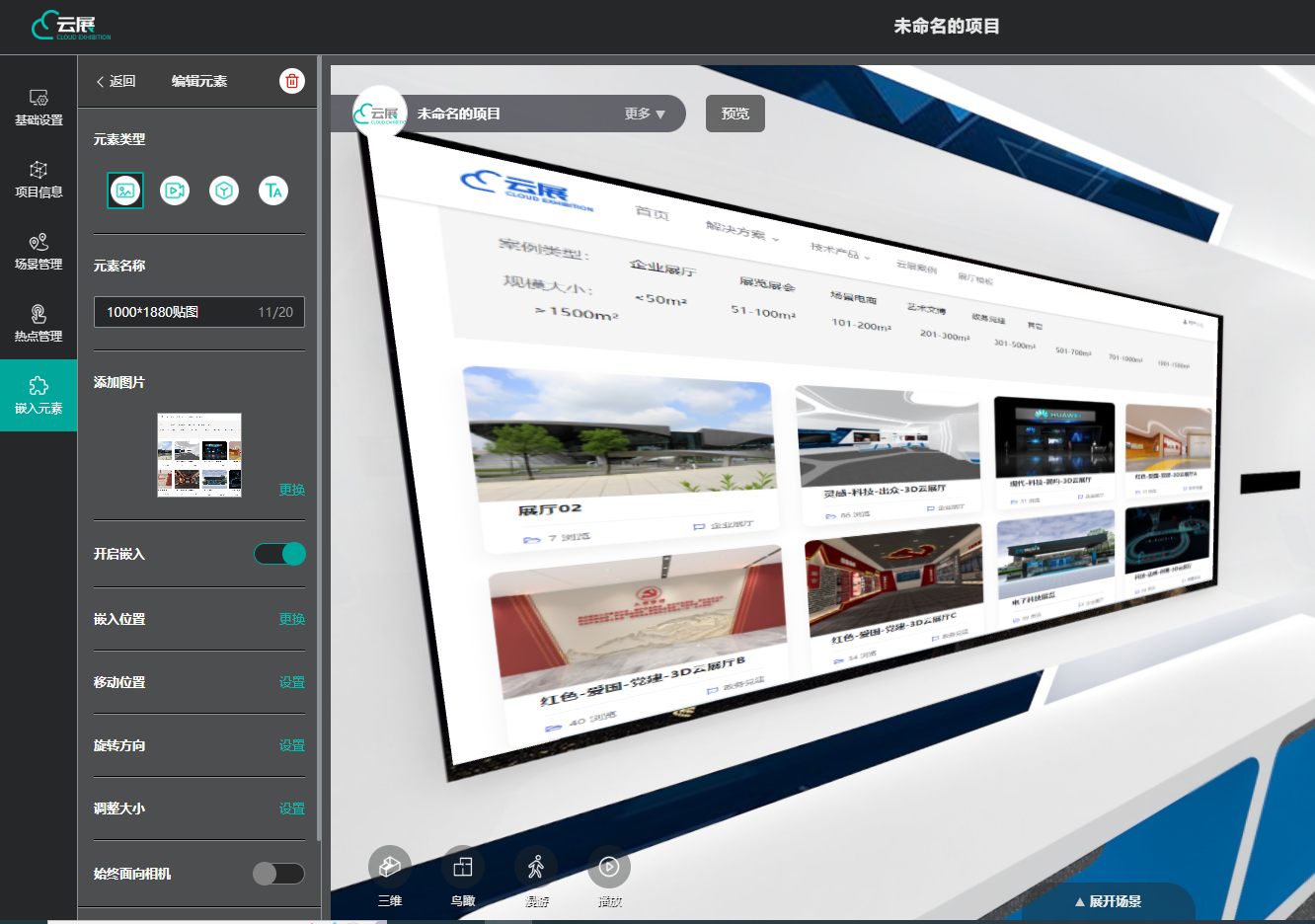Select the text element type icon
Image resolution: width=1315 pixels, height=924 pixels.
[273, 191]
